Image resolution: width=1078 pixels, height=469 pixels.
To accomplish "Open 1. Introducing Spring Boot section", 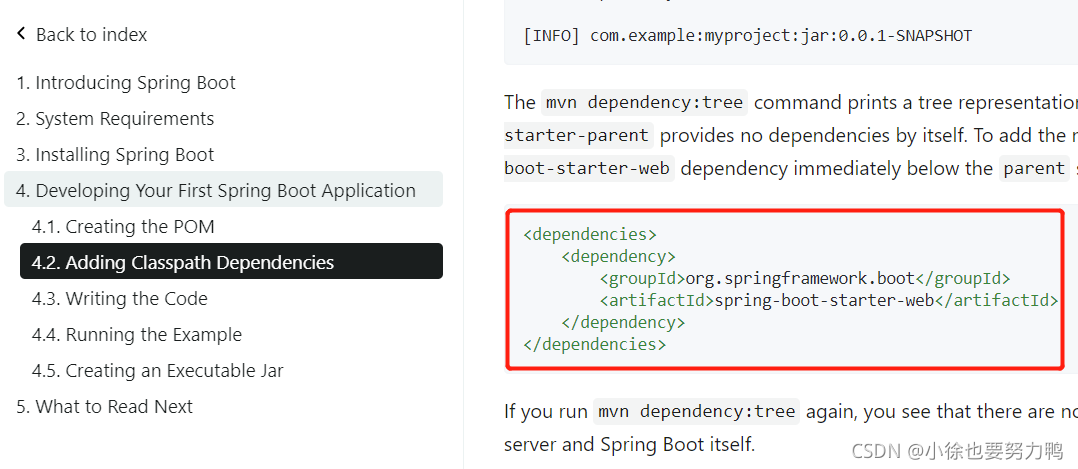I will click(126, 83).
